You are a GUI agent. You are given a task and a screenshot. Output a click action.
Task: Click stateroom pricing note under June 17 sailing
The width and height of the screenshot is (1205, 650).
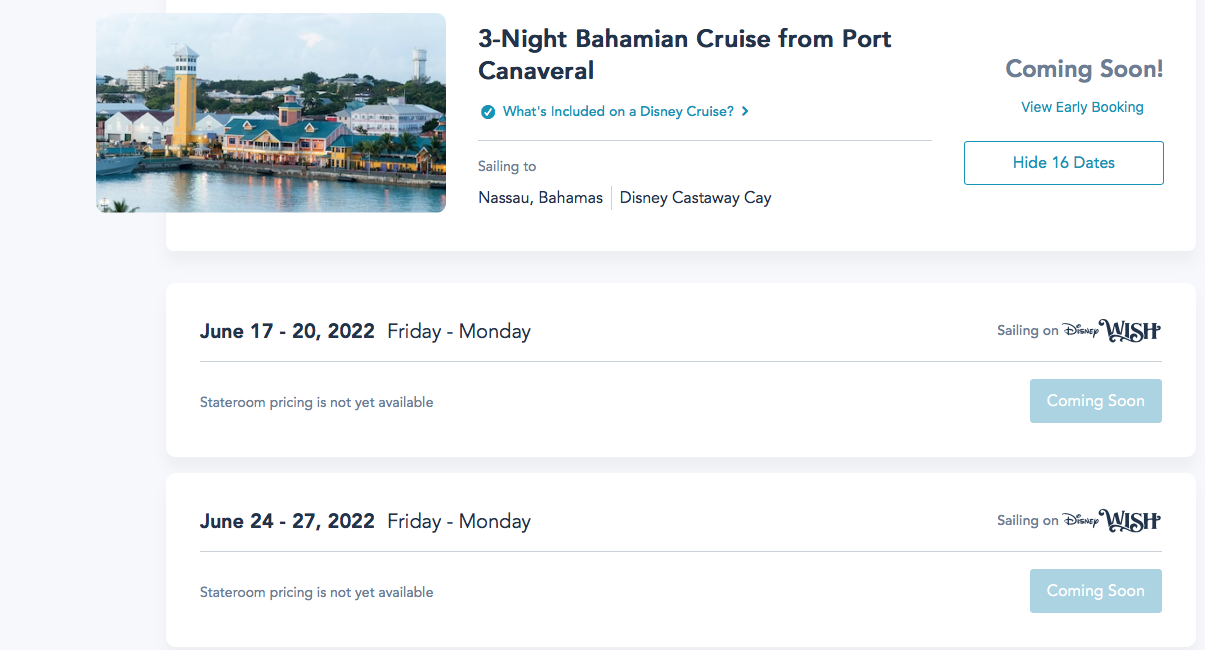tap(316, 402)
